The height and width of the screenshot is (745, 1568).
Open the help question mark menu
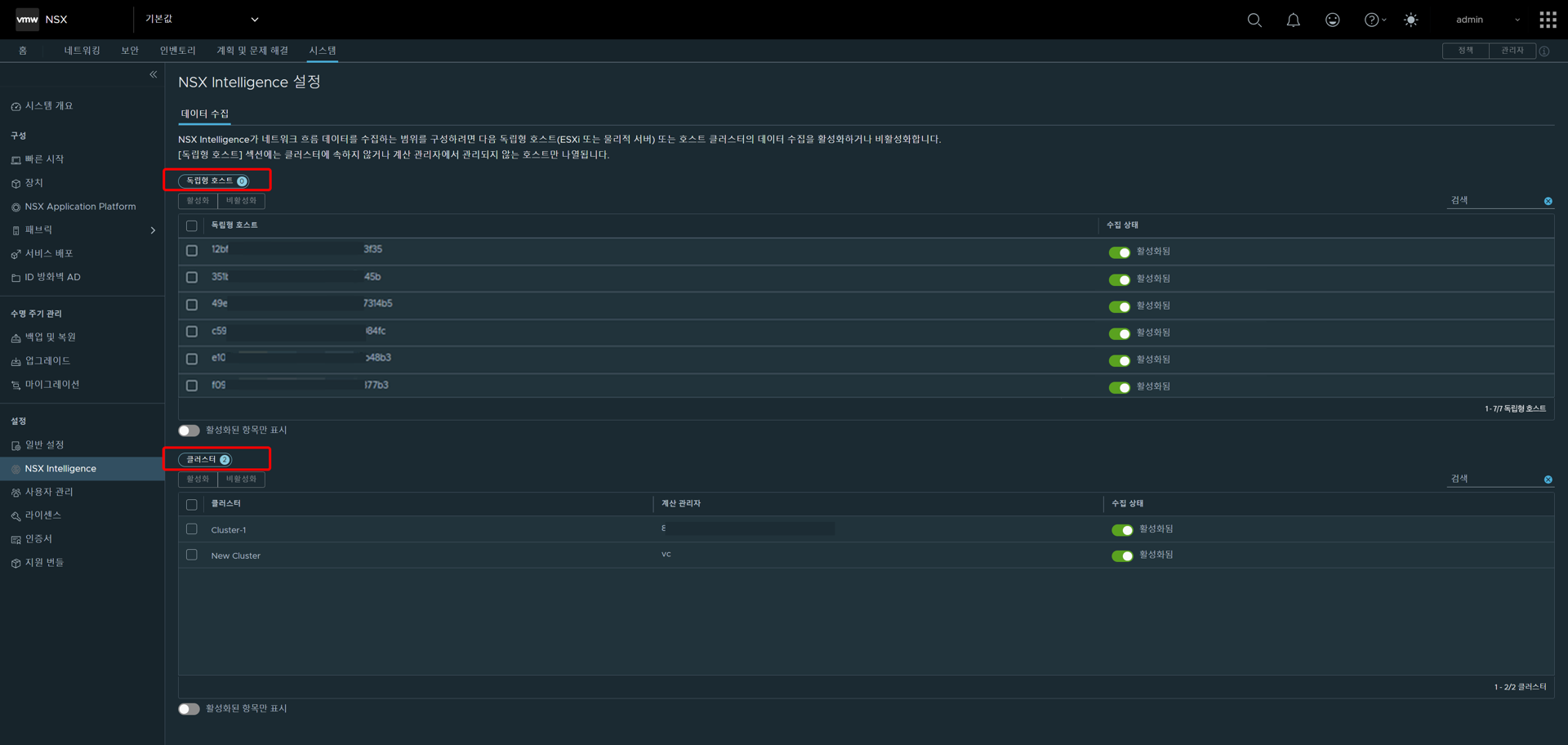[x=1374, y=20]
